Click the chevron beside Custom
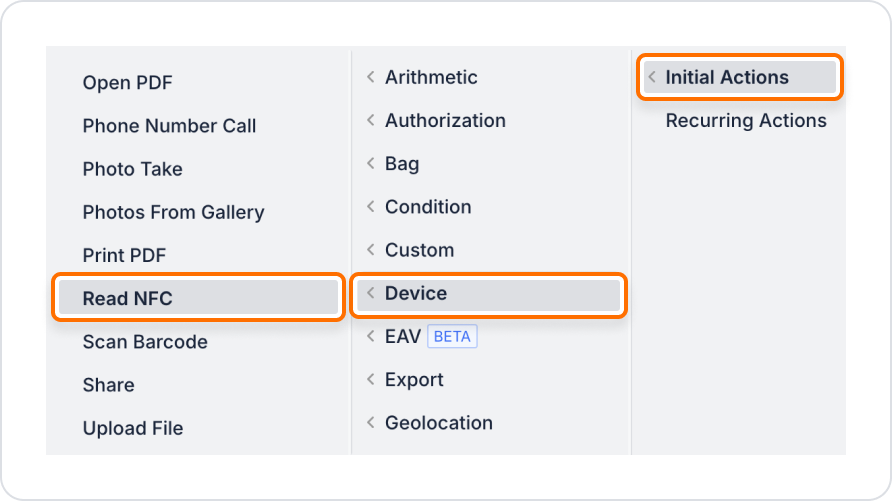Screen dimensions: 892x501 click(371, 250)
